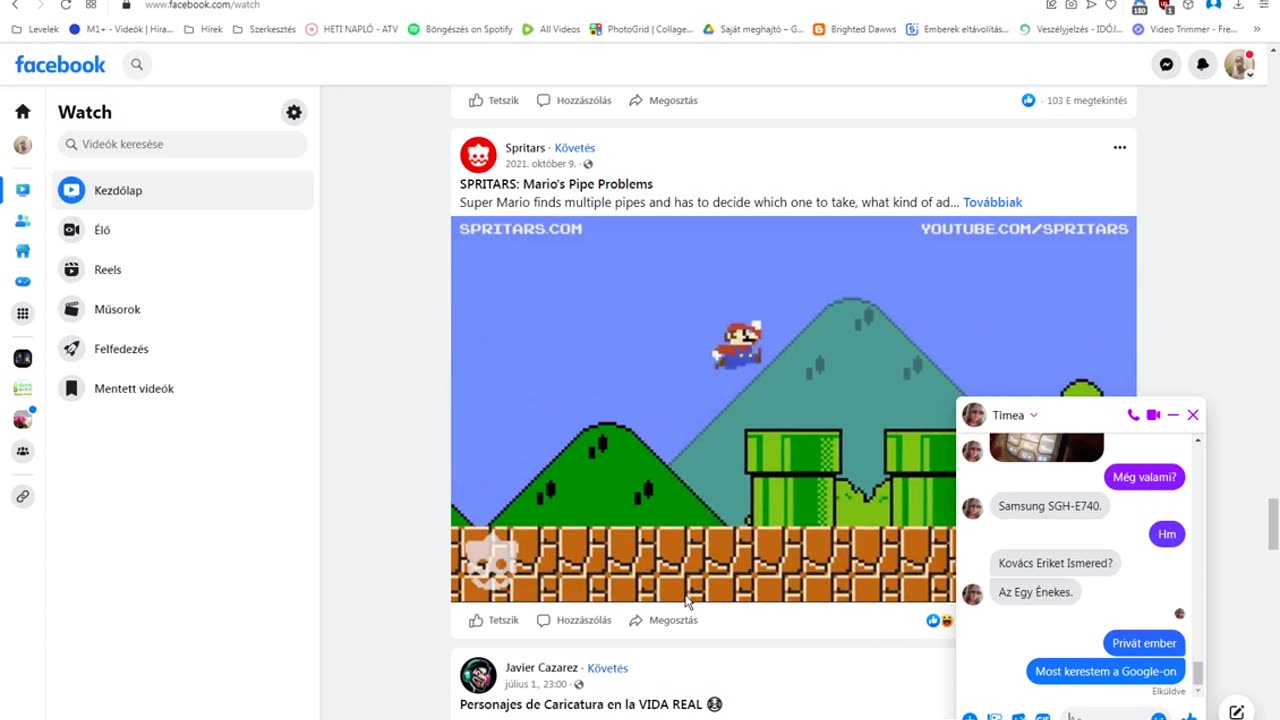1280x720 pixels.
Task: Open HETI NAPLÓ - ATV bookmark
Action: (351, 29)
